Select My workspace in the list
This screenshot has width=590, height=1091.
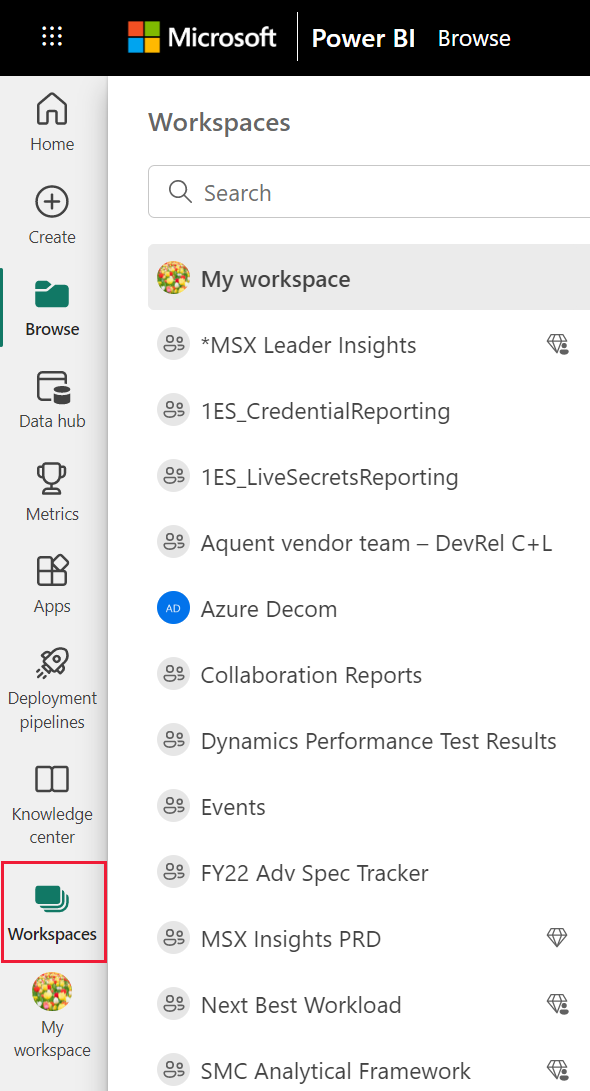(369, 278)
